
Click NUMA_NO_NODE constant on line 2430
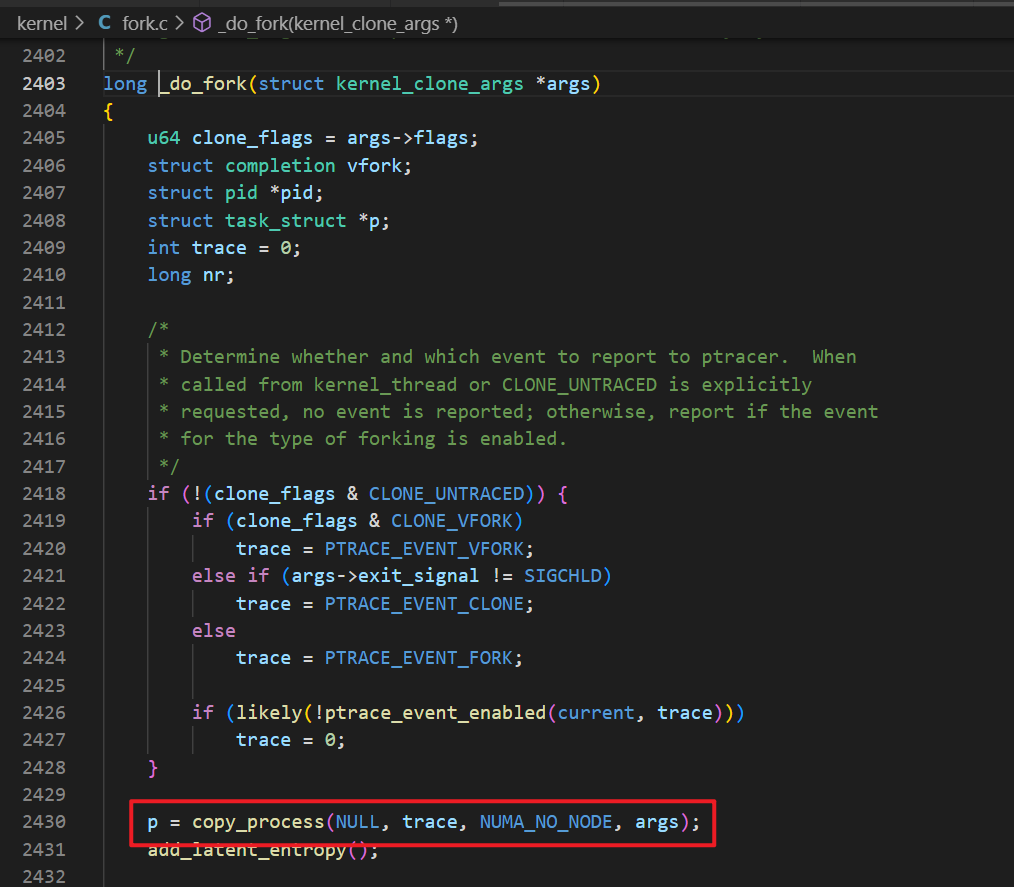click(546, 822)
